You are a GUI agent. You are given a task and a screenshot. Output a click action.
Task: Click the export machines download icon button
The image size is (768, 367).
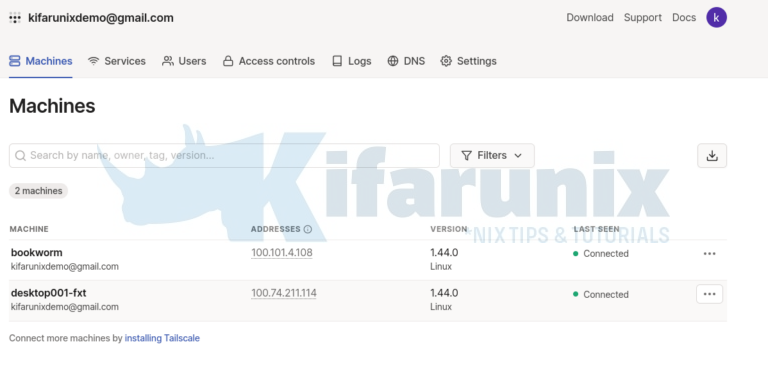tap(712, 156)
